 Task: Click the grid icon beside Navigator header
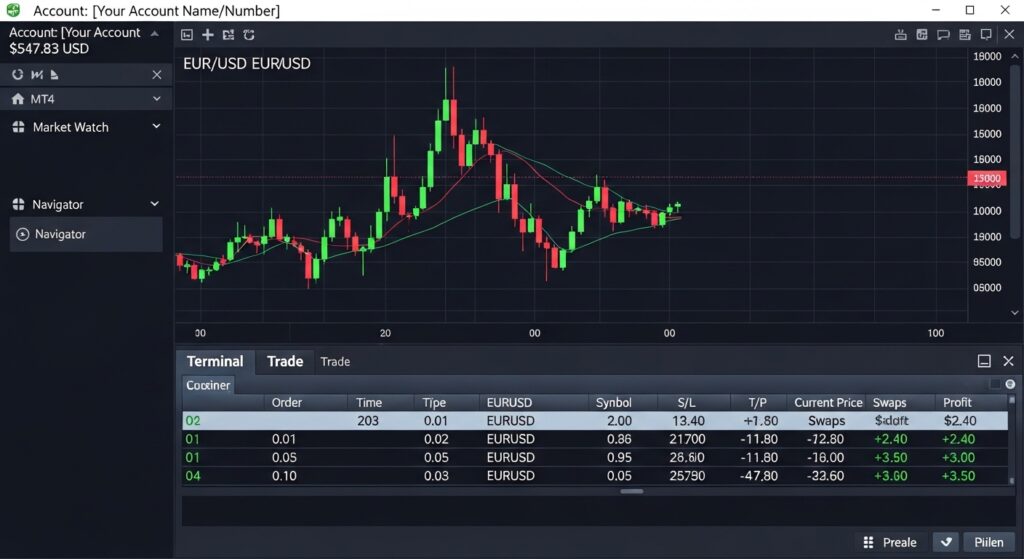point(18,204)
